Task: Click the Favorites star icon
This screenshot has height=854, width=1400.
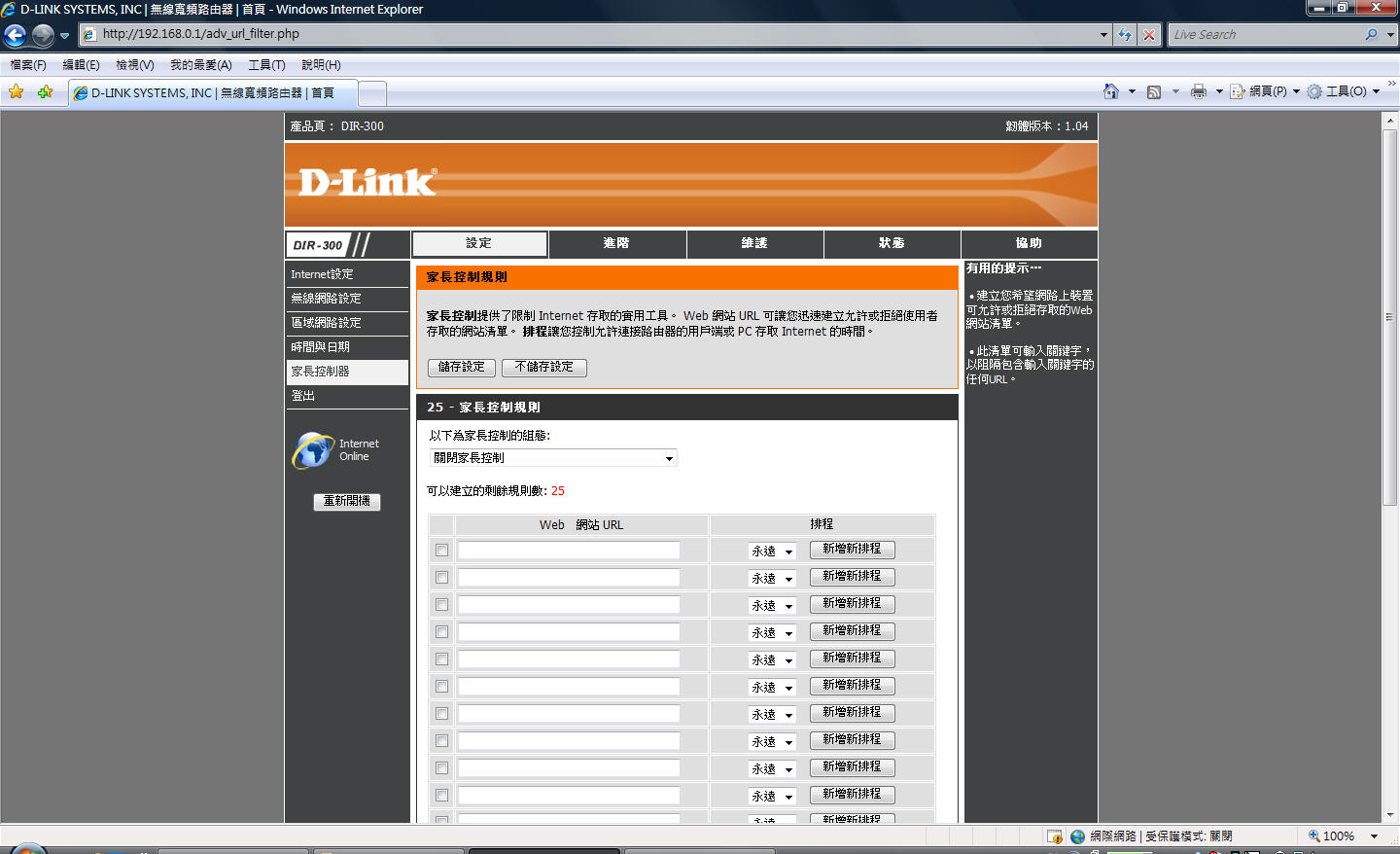Action: point(17,92)
